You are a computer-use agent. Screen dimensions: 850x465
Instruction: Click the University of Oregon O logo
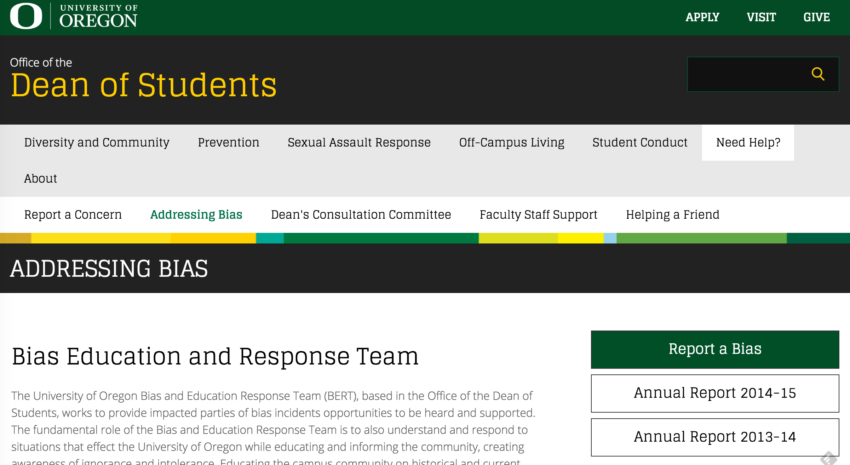pyautogui.click(x=25, y=16)
